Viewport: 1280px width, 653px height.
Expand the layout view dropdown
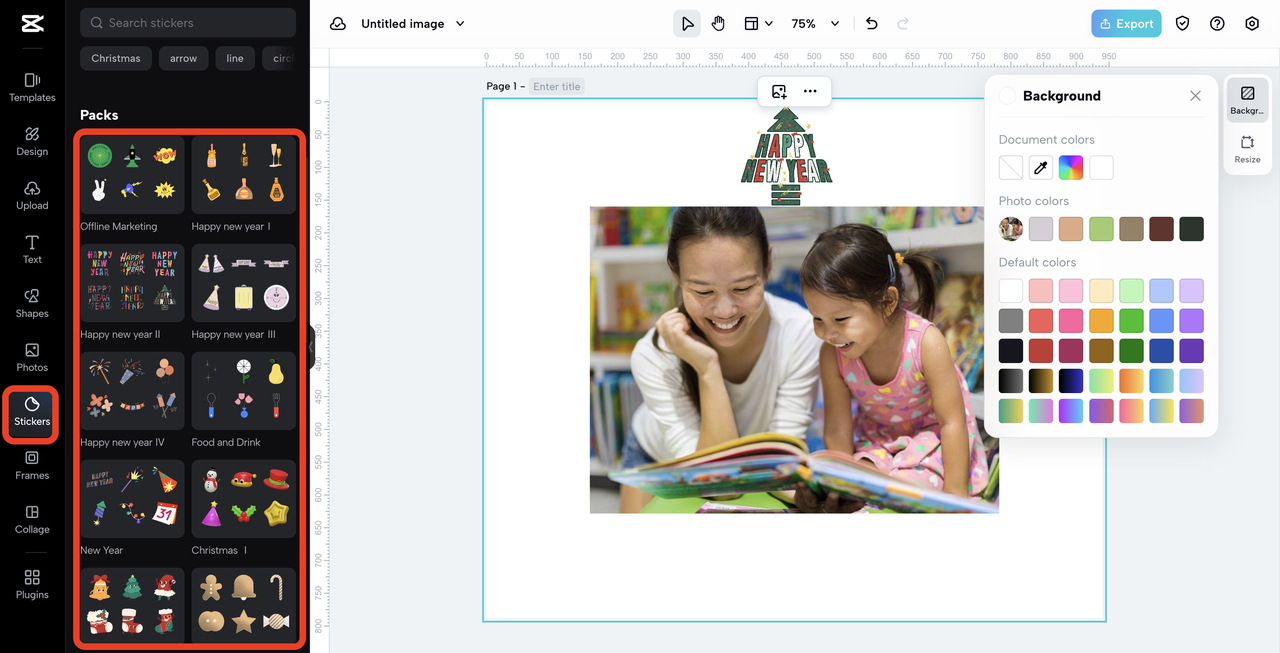tap(758, 23)
